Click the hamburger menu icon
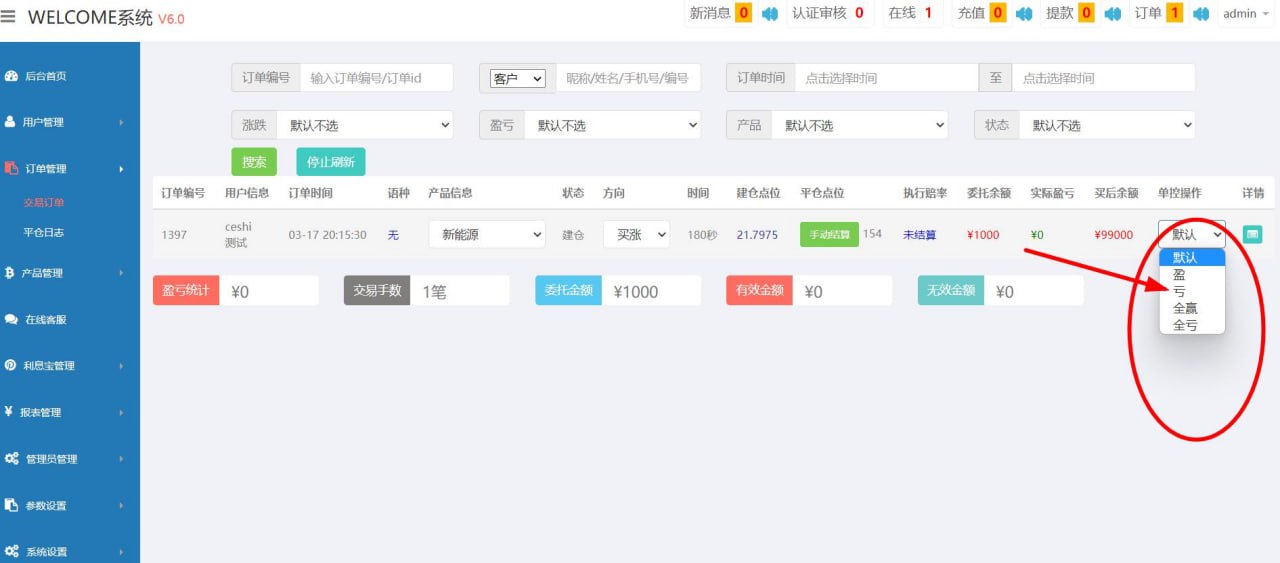The width and height of the screenshot is (1280, 563). pos(9,17)
